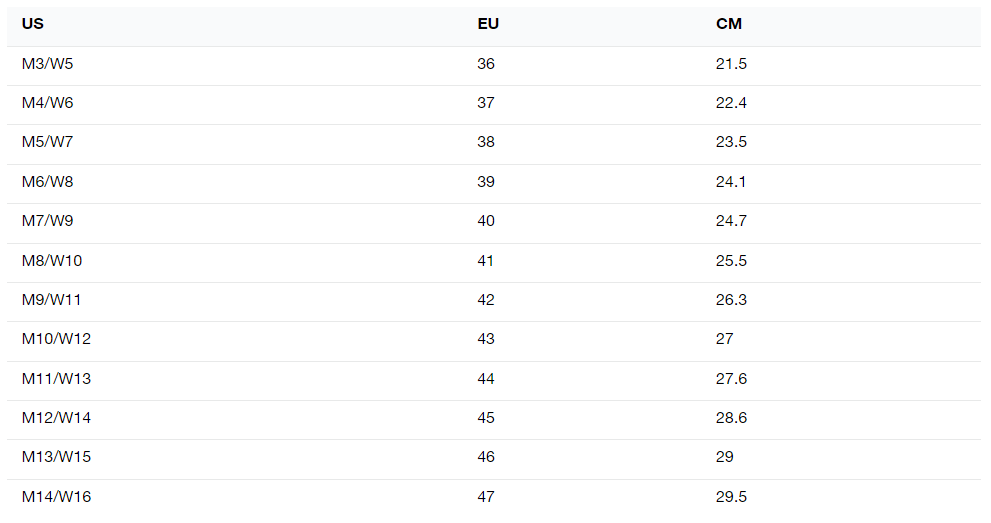Screen dimensions: 991x523
Task: Select EU size 39
Action: pos(486,182)
